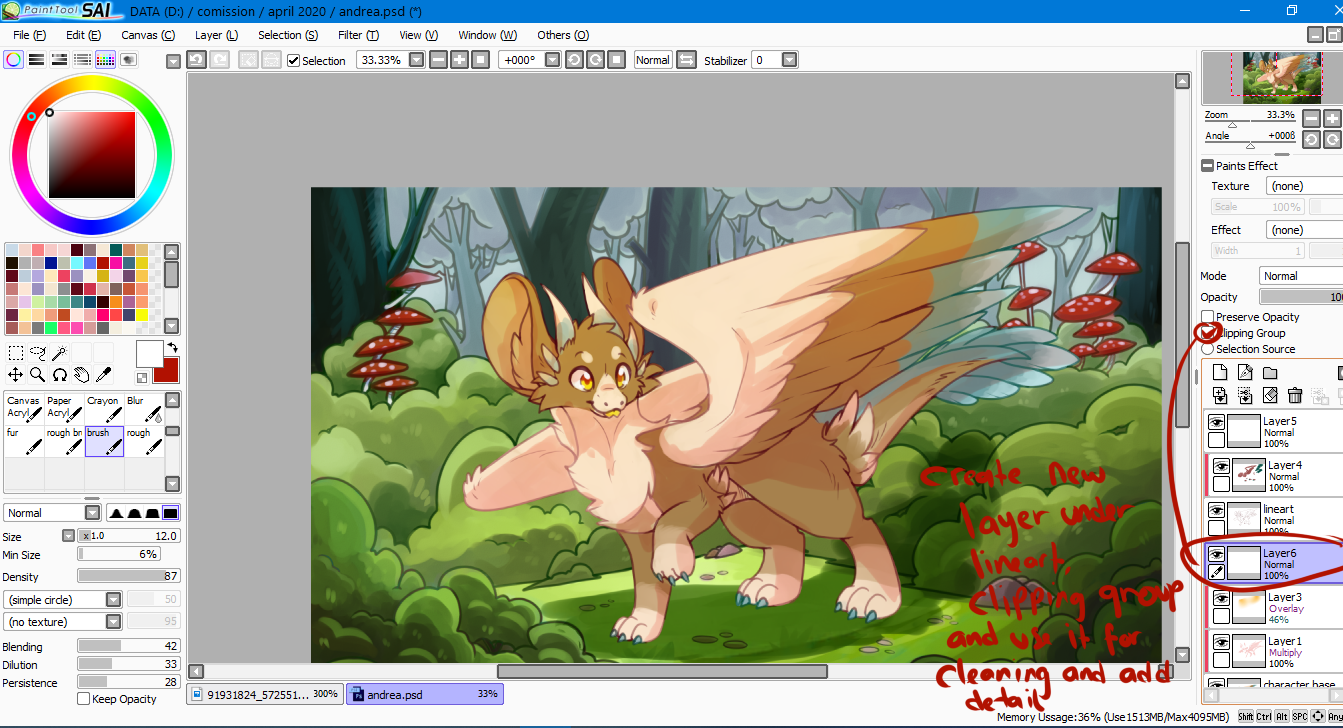The image size is (1343, 728).
Task: Toggle the swatches panel icon
Action: [x=105, y=60]
